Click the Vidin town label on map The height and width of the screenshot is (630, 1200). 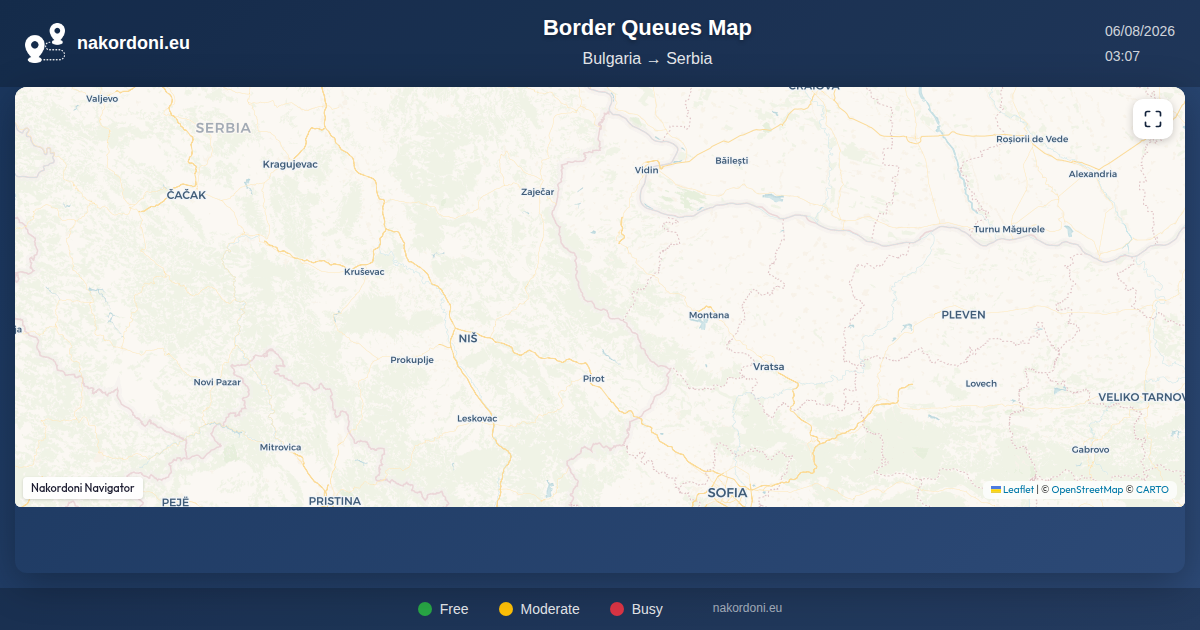[x=647, y=170]
